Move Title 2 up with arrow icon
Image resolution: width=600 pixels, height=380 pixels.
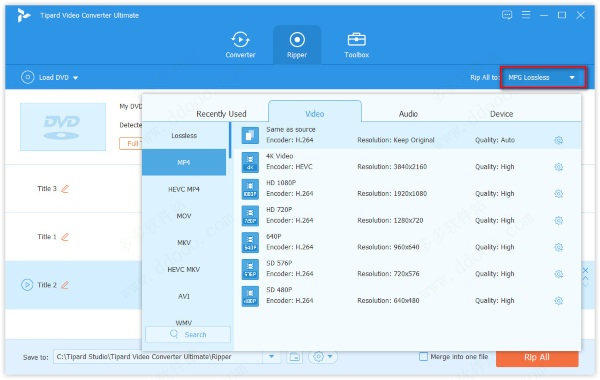click(x=585, y=278)
